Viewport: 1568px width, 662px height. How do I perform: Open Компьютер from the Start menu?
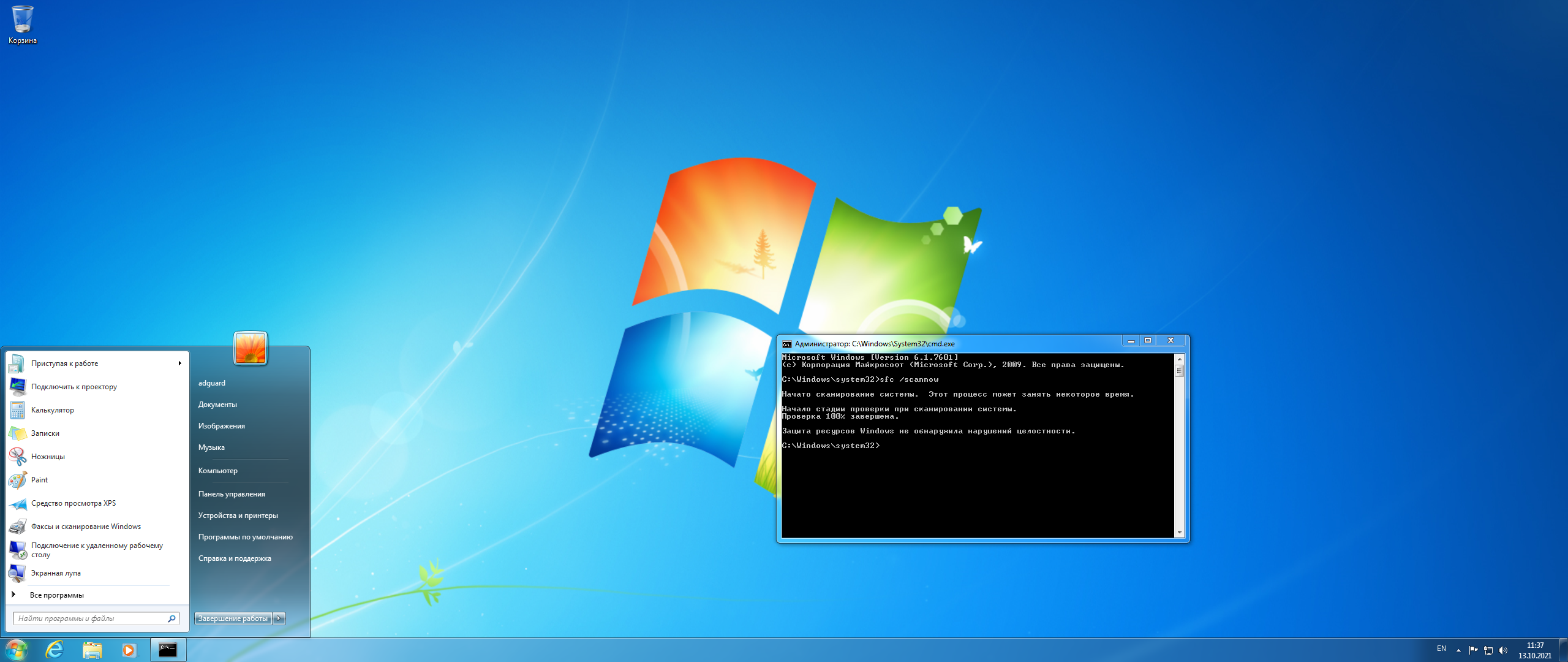(x=218, y=471)
